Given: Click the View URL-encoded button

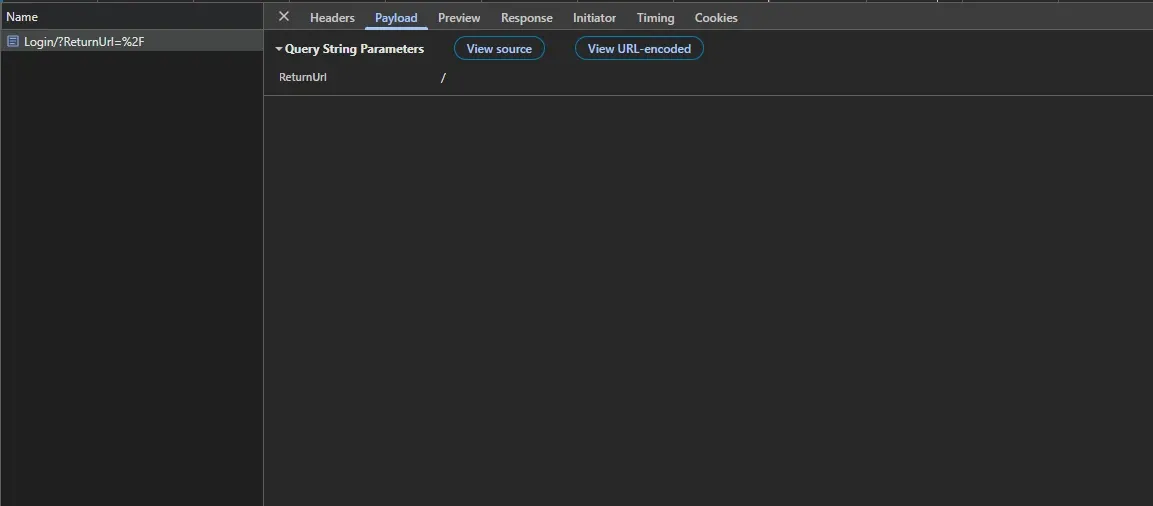Looking at the screenshot, I should (639, 49).
